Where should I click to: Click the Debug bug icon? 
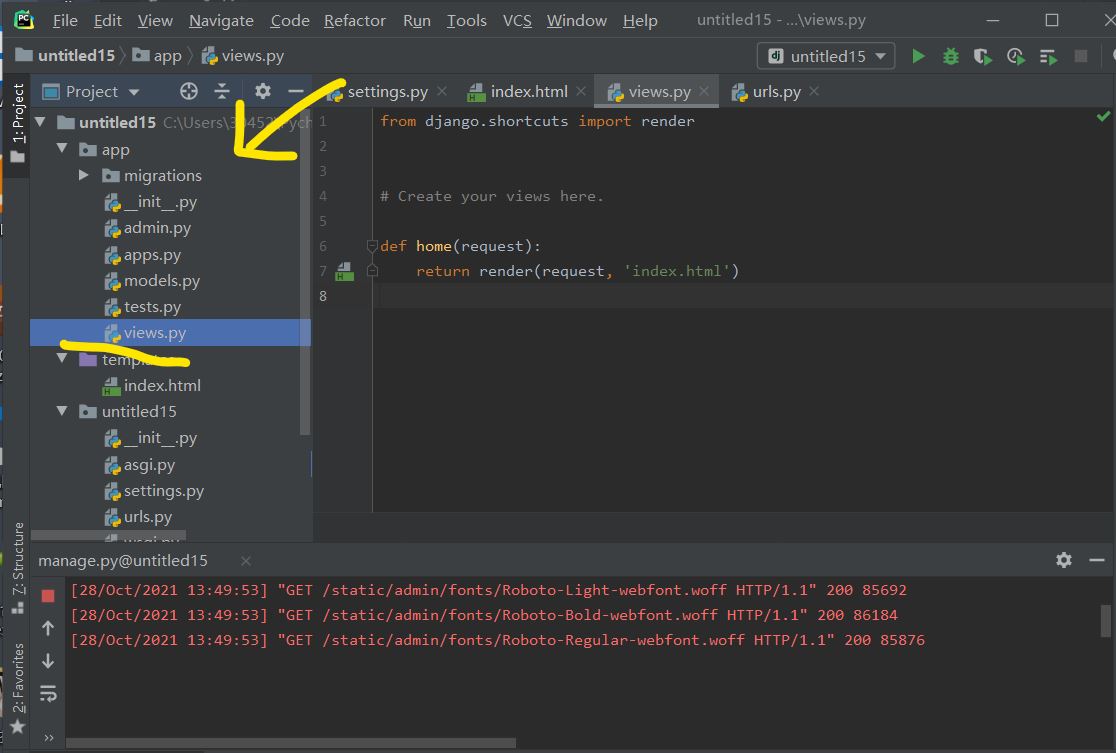tap(950, 57)
